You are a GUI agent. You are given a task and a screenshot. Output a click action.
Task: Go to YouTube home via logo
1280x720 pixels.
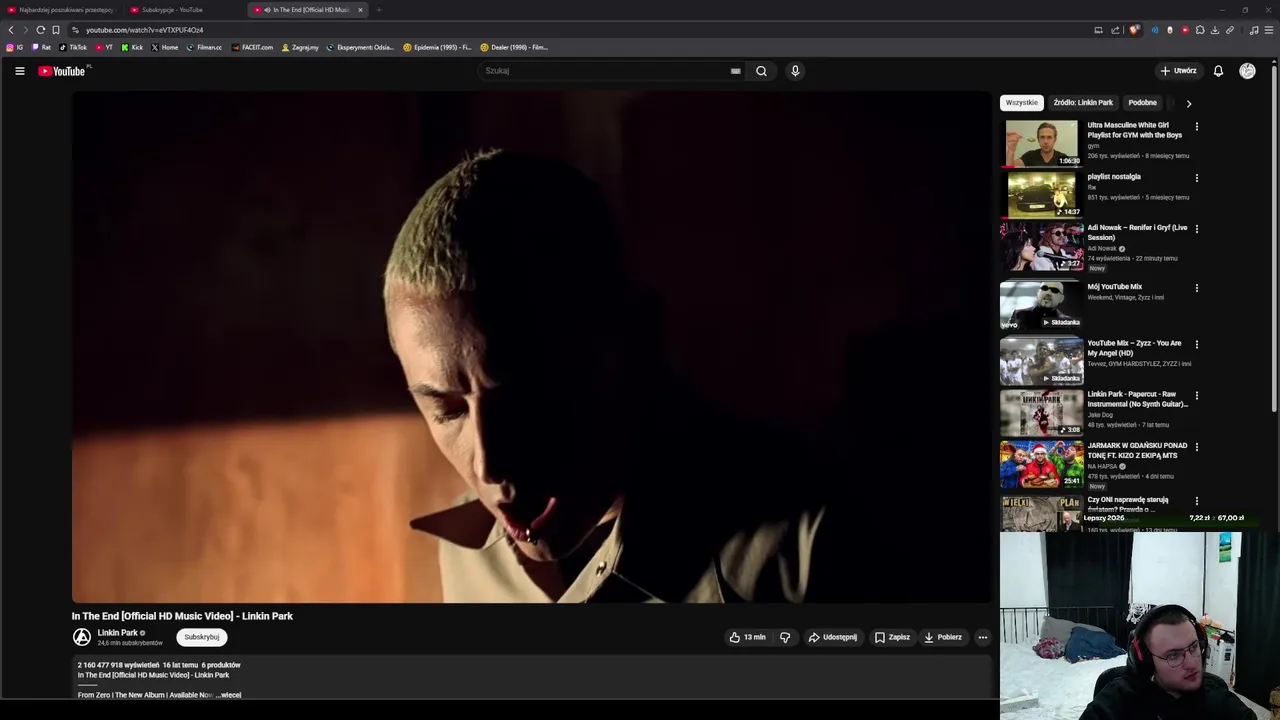(62, 71)
